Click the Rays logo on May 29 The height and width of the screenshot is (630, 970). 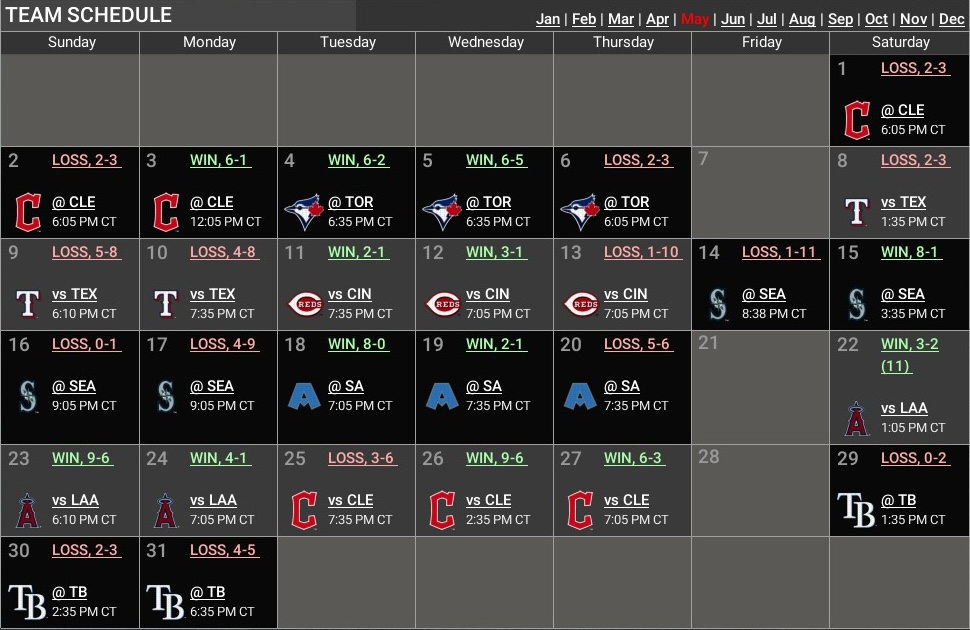point(857,510)
